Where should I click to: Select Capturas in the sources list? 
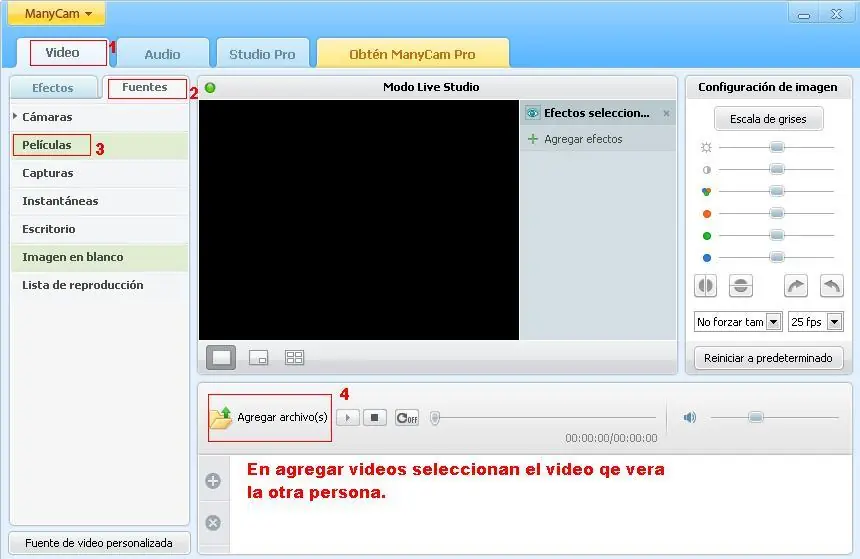[x=99, y=173]
